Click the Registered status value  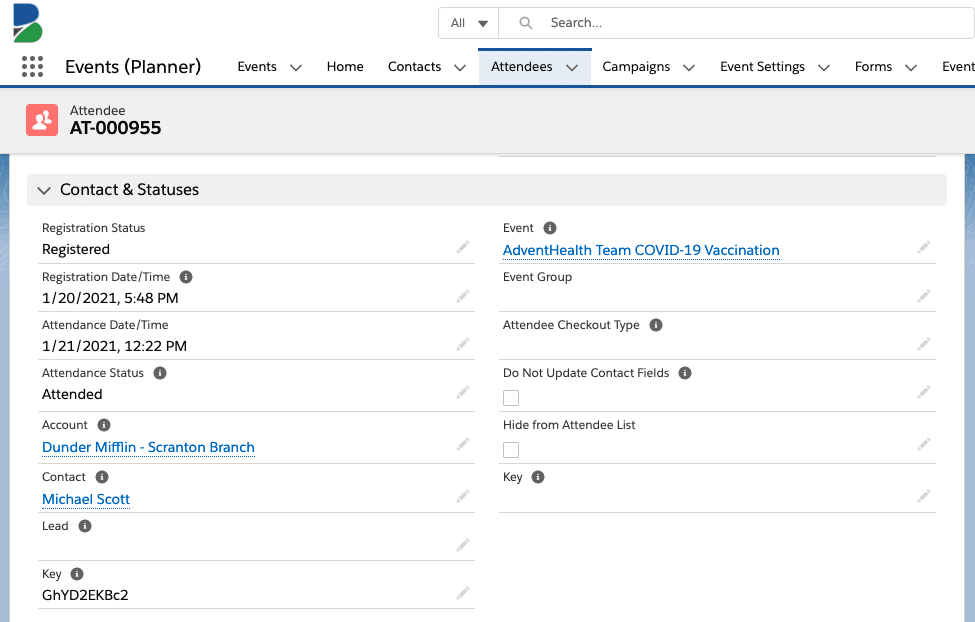[x=76, y=249]
